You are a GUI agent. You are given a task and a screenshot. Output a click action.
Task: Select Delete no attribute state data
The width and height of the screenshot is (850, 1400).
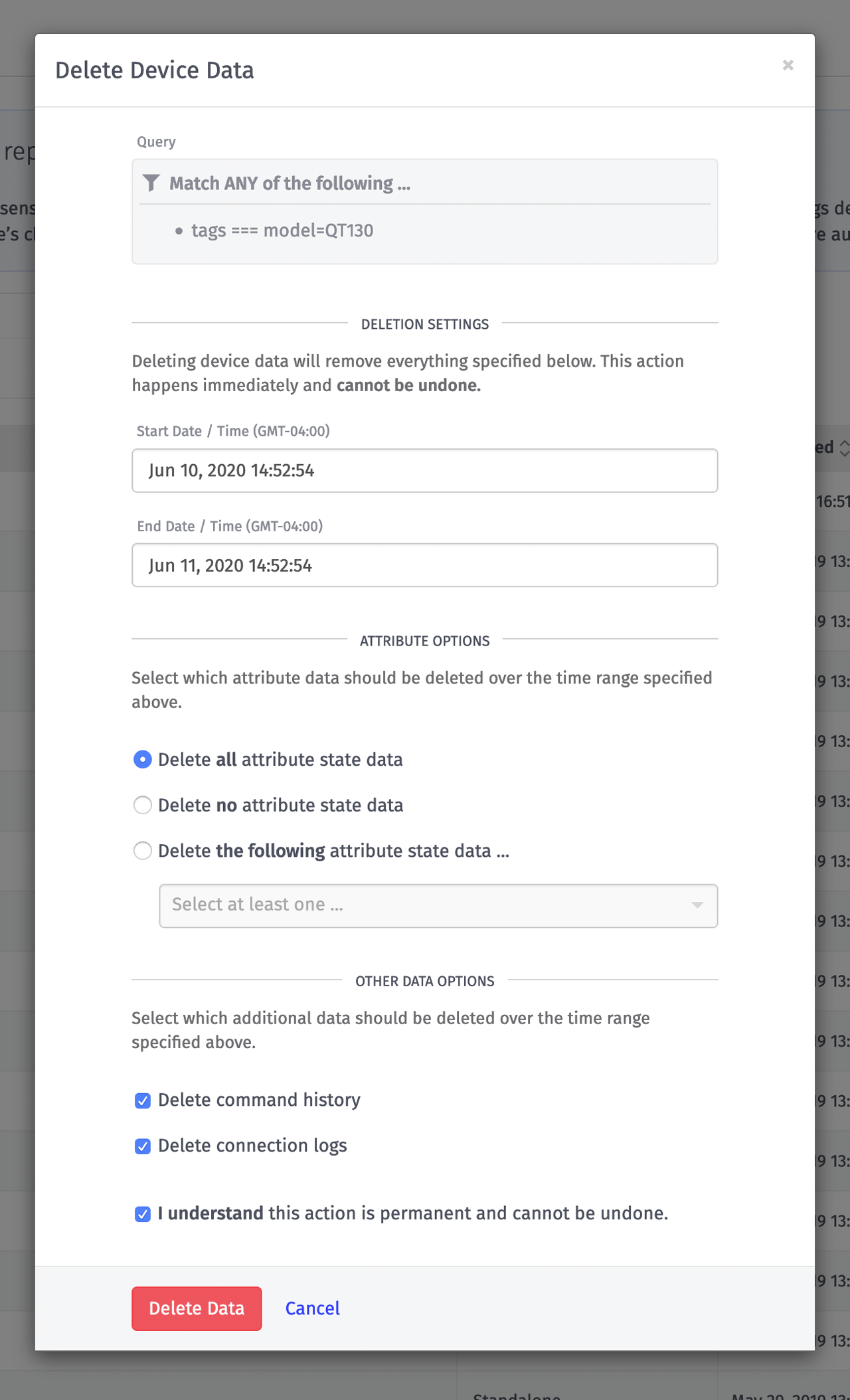[143, 805]
